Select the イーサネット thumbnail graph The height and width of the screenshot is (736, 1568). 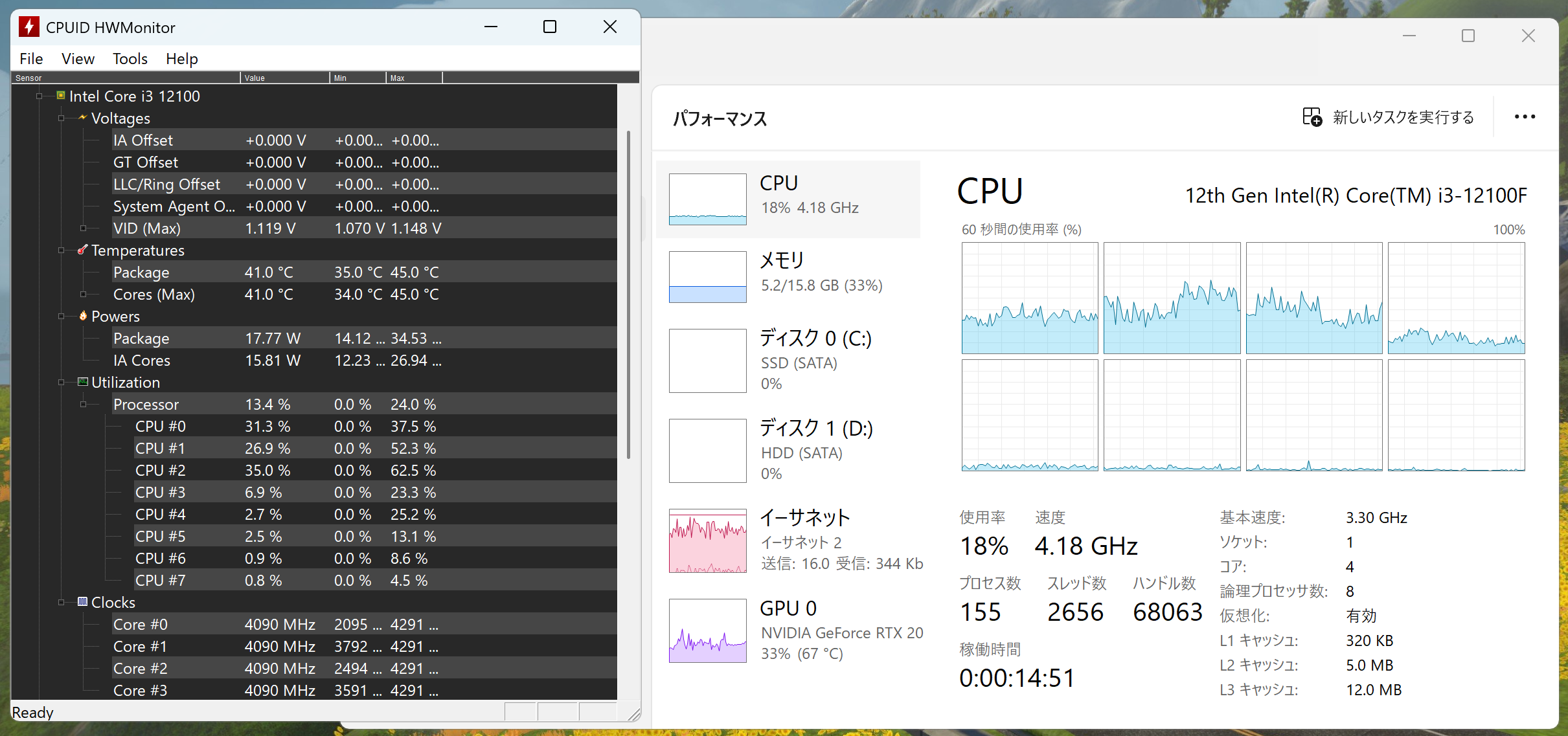click(x=707, y=541)
